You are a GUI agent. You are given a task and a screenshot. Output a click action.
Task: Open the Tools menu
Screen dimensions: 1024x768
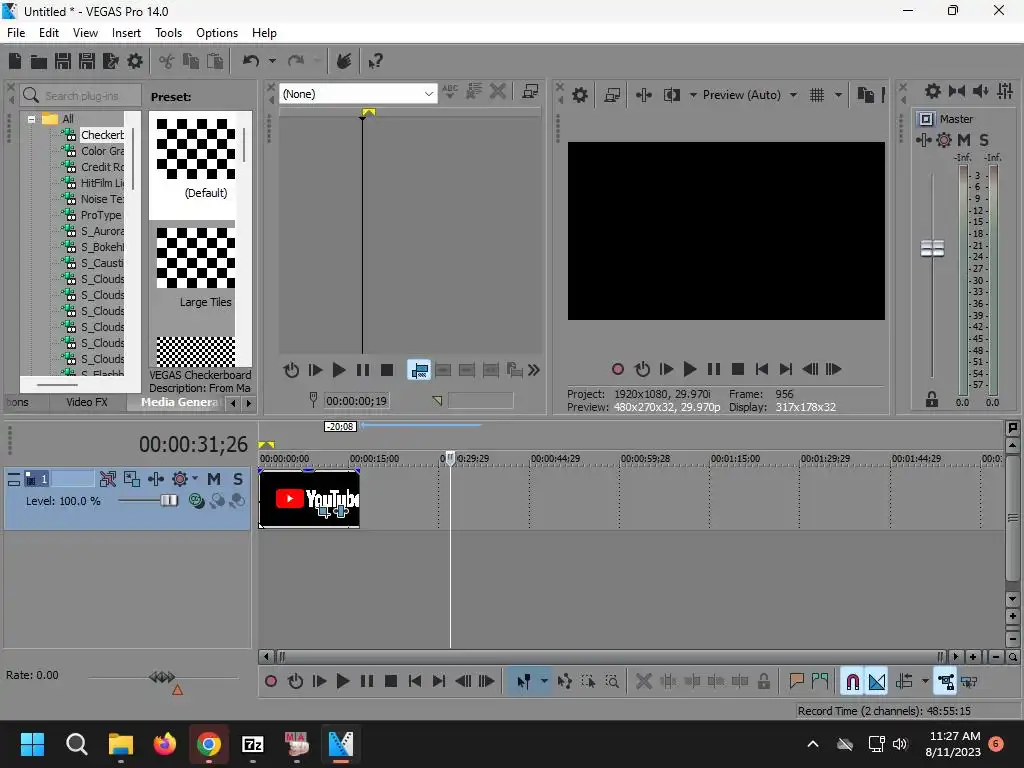click(168, 33)
